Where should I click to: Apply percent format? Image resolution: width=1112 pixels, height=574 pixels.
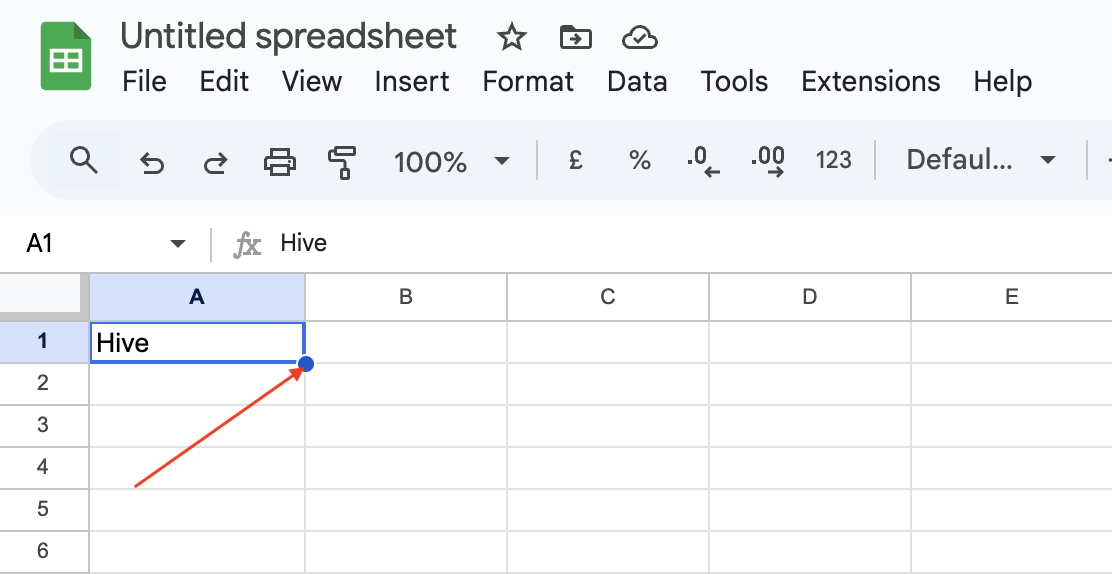click(640, 160)
